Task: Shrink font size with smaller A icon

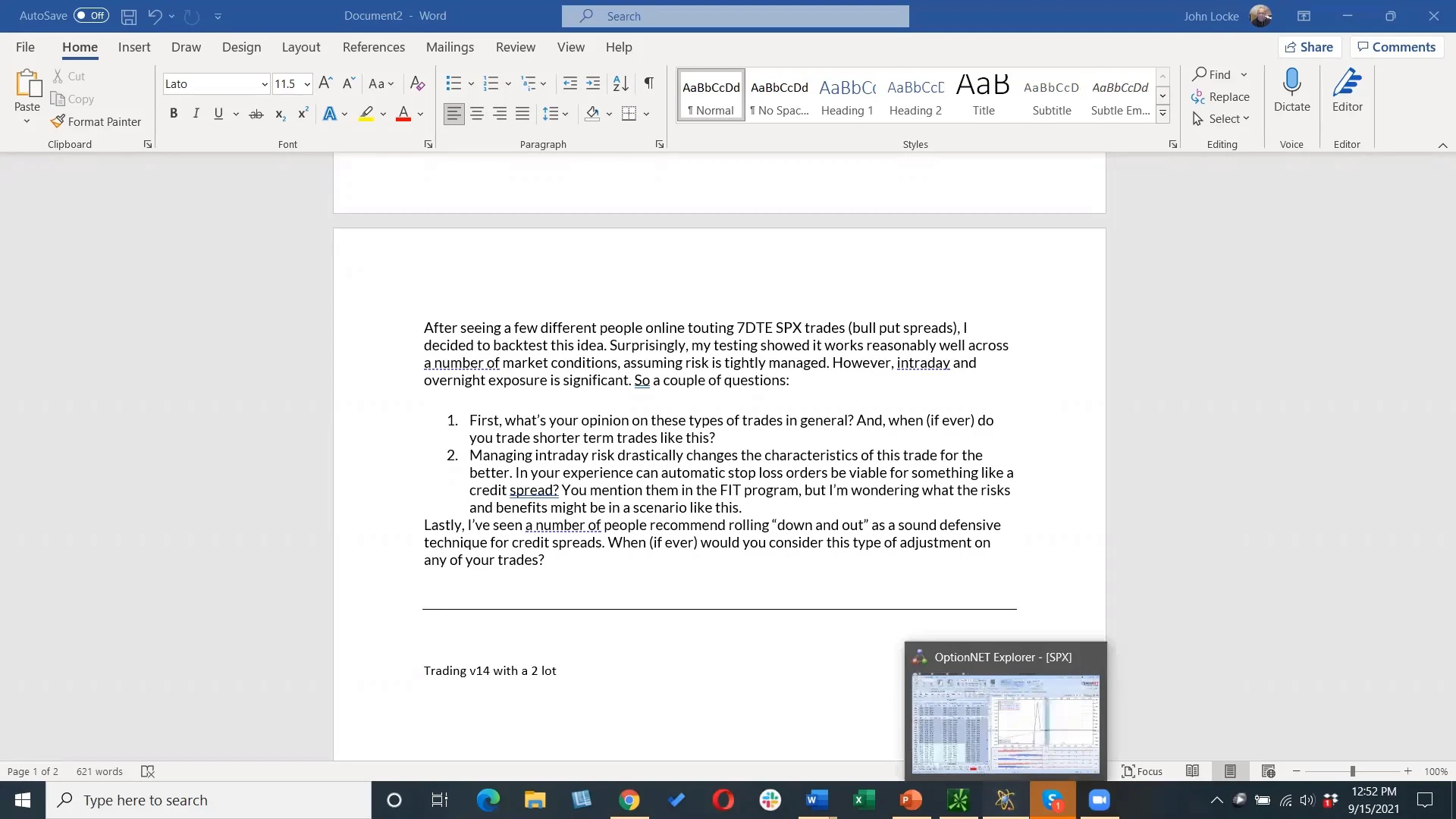Action: tap(349, 83)
